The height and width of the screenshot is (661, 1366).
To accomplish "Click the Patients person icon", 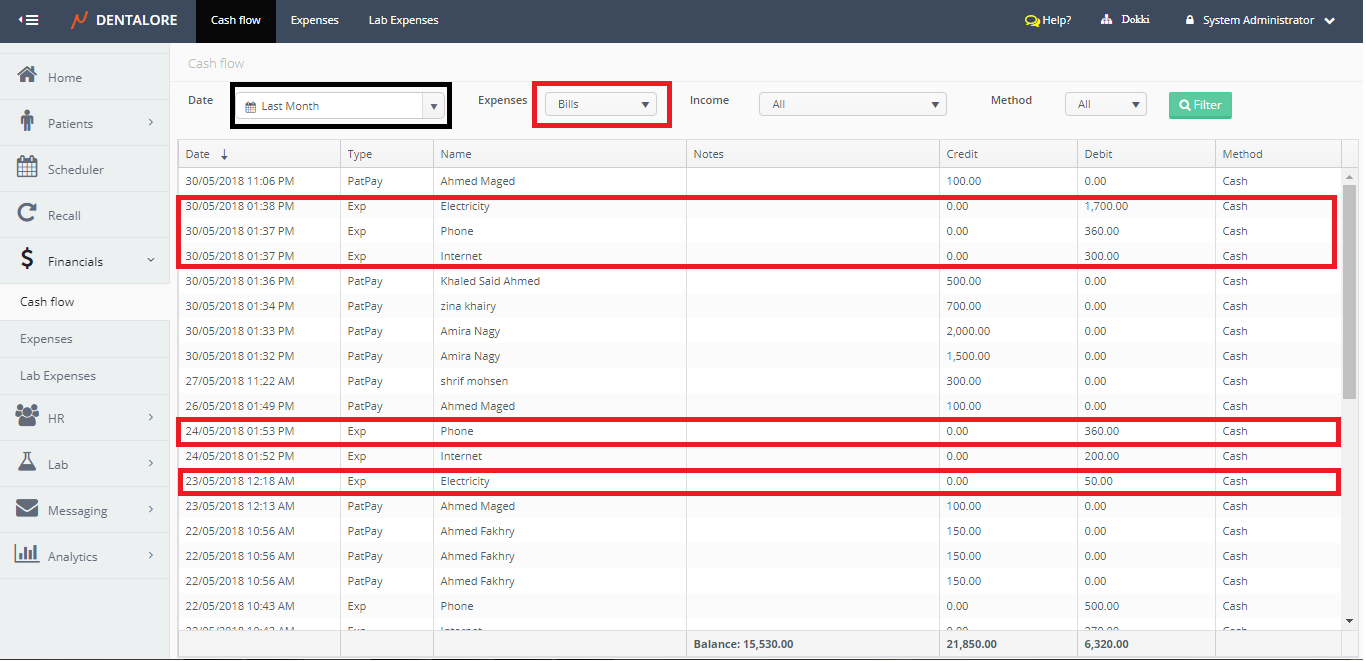I will [x=28, y=122].
